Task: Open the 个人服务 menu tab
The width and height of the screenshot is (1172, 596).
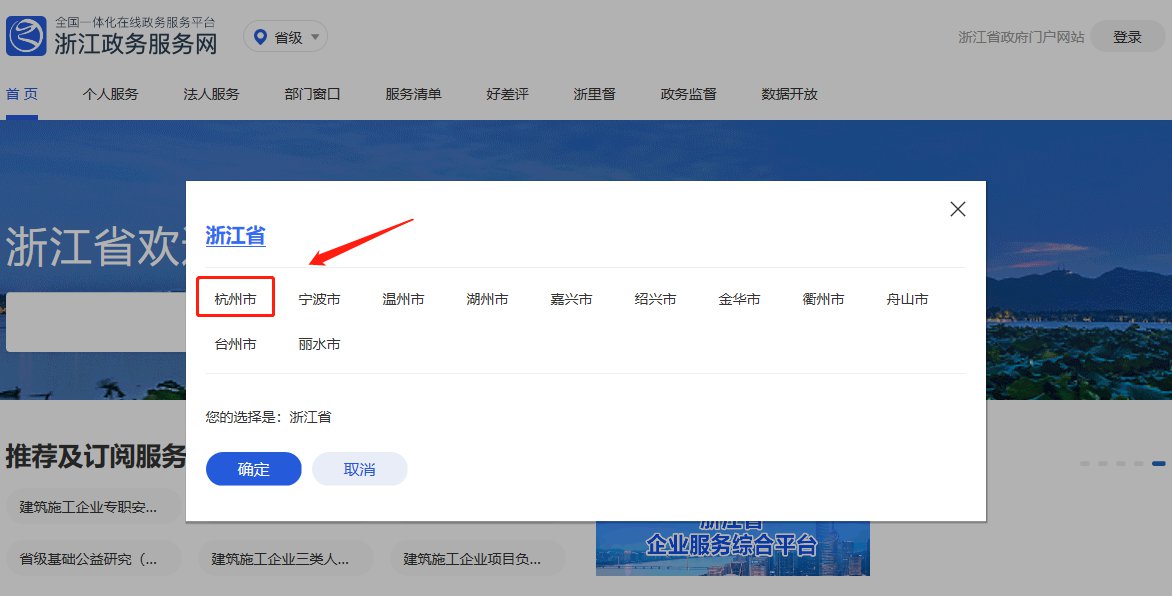Action: pyautogui.click(x=110, y=94)
